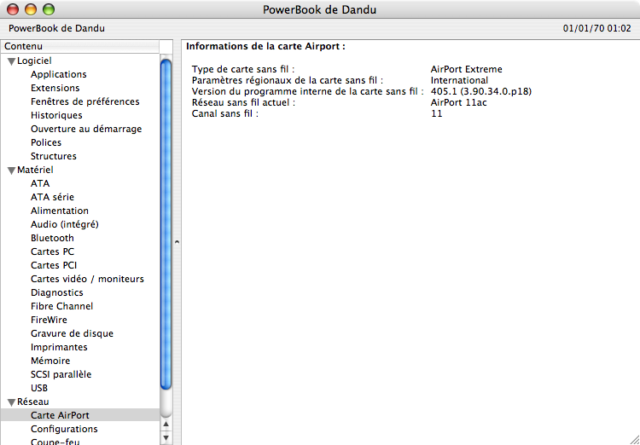The image size is (640, 445).
Task: Close the window with red button
Action: (13, 9)
